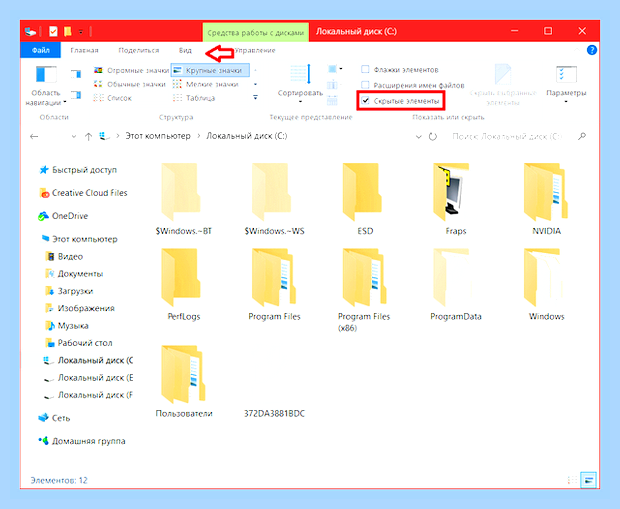Click Этот компьютер in address bar
The image size is (620, 509).
[158, 136]
